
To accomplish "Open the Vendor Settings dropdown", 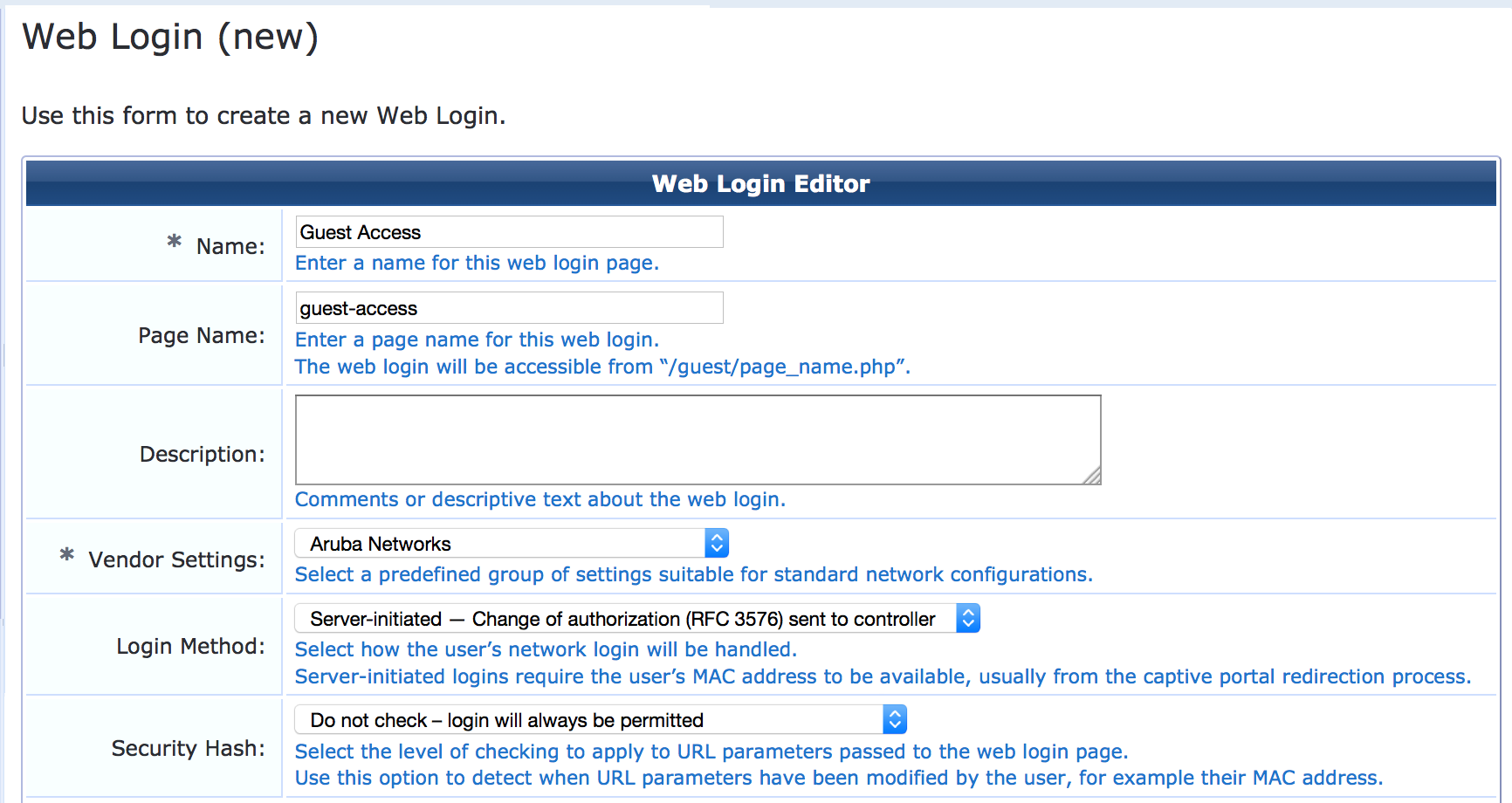I will [x=512, y=544].
